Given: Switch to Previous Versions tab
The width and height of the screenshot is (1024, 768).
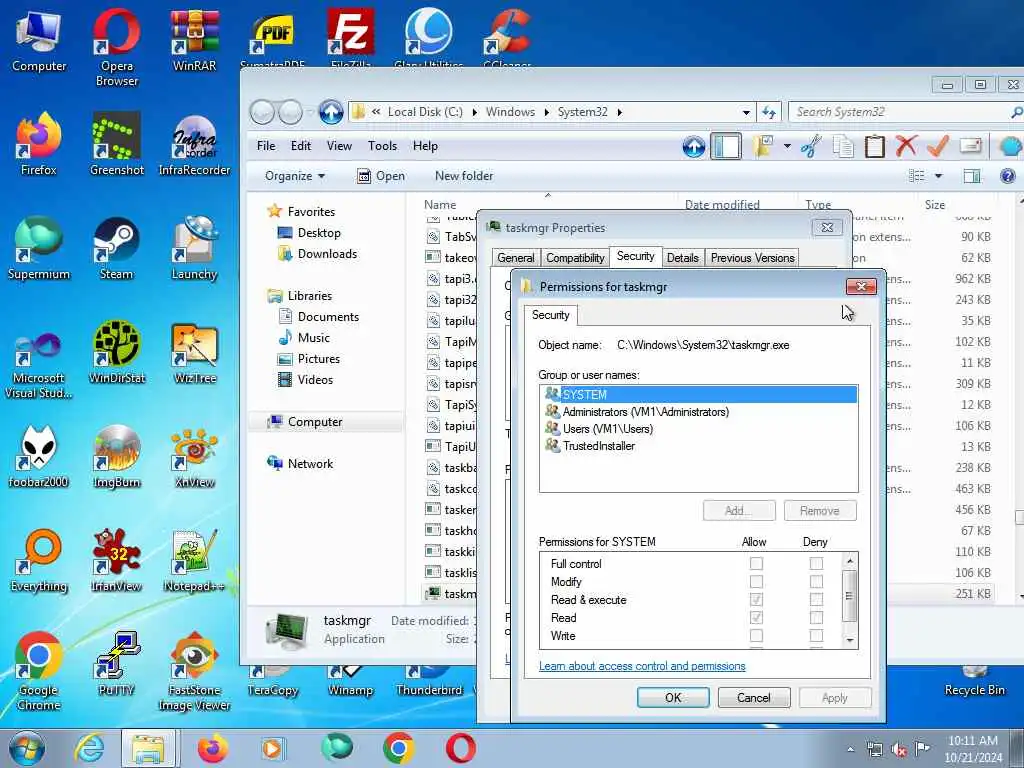Looking at the screenshot, I should coord(752,257).
